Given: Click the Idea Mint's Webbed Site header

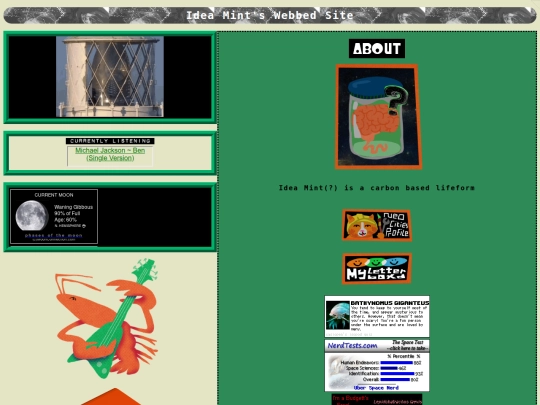Looking at the screenshot, I should [270, 15].
